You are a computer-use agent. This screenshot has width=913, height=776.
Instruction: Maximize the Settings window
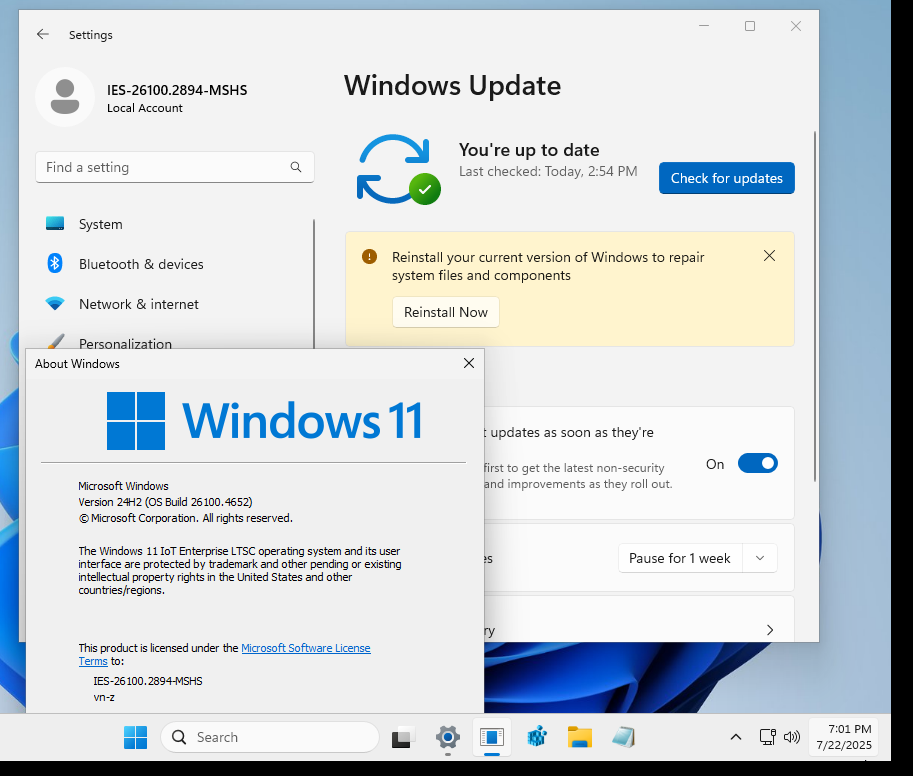point(750,26)
